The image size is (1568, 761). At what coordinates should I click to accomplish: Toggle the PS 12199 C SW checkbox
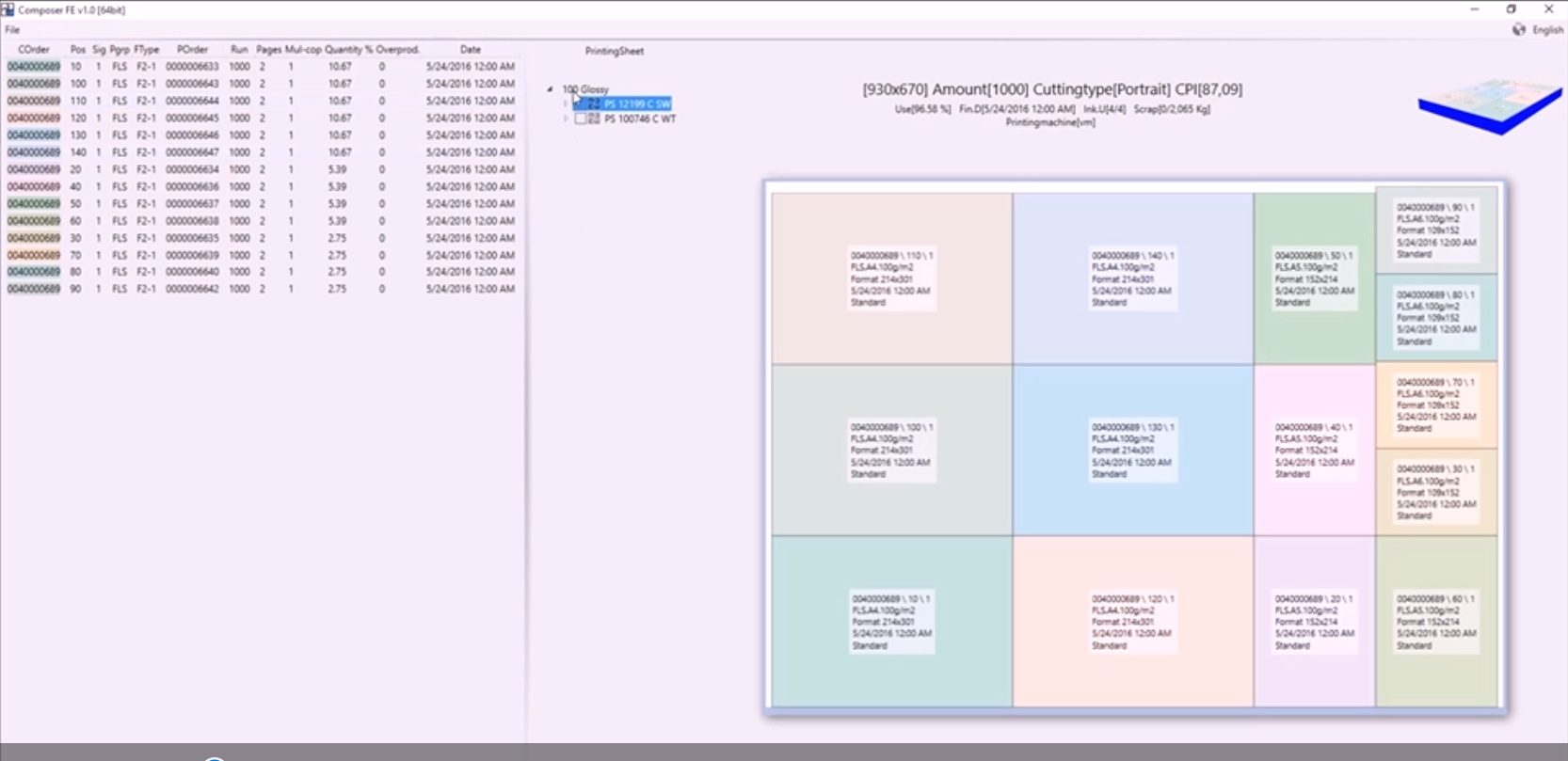coord(581,103)
